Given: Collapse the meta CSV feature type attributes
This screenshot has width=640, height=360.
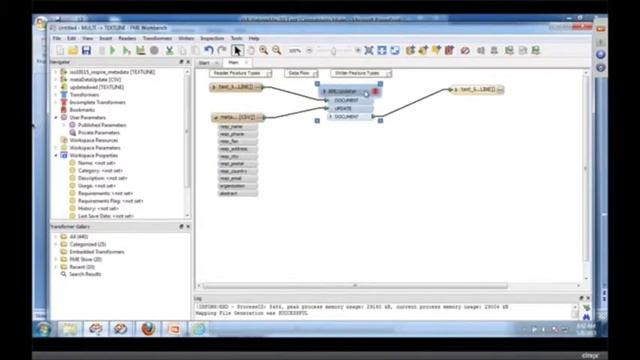Looking at the screenshot, I should [216, 118].
